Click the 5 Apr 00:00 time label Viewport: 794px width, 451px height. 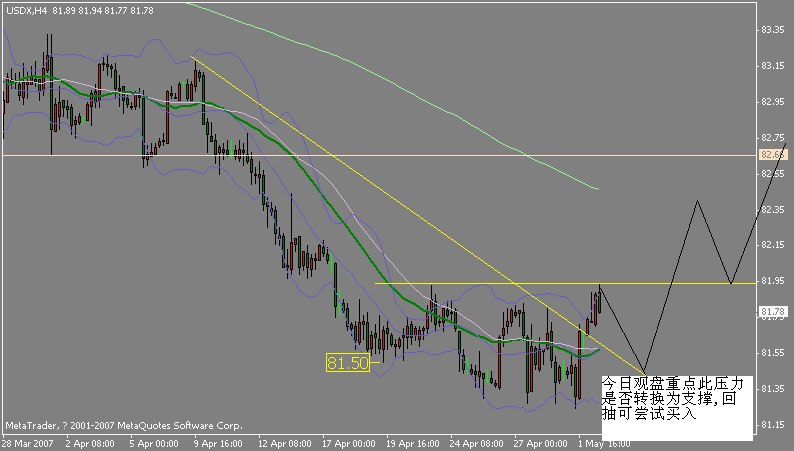tap(154, 444)
